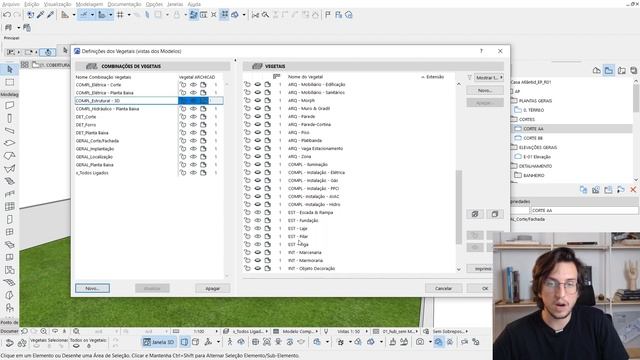Click the Janela 3D button in bottom toolbar
The image size is (640, 360).
click(159, 342)
